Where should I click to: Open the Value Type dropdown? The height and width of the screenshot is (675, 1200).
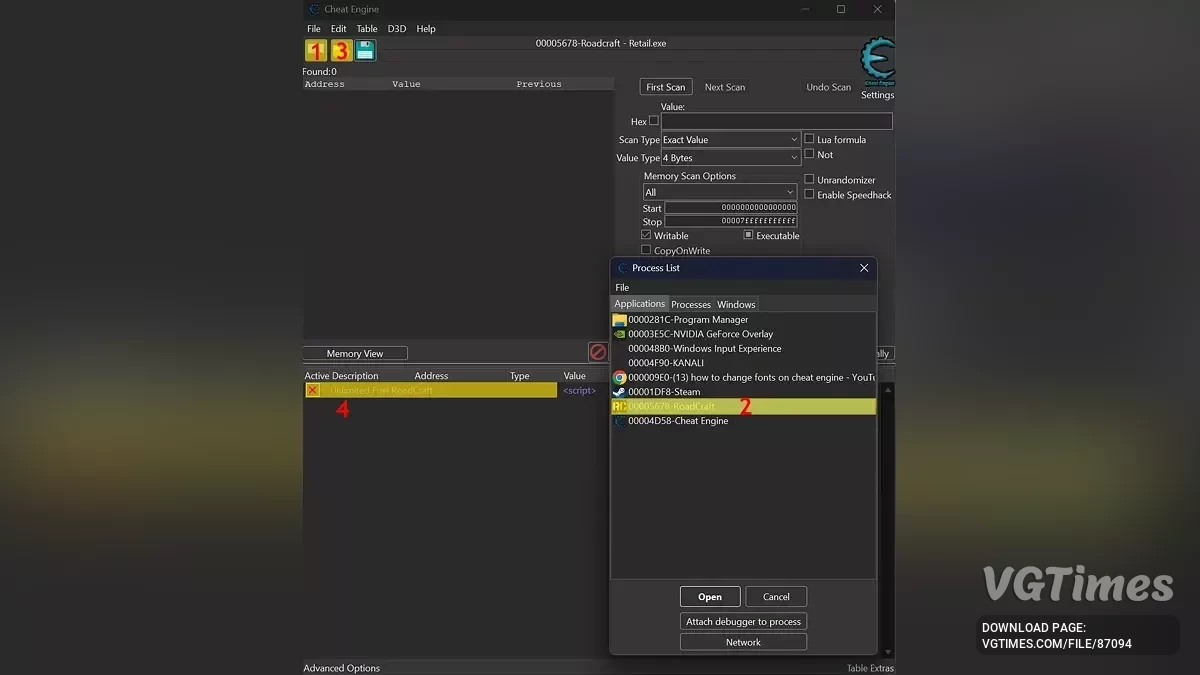[x=731, y=158]
